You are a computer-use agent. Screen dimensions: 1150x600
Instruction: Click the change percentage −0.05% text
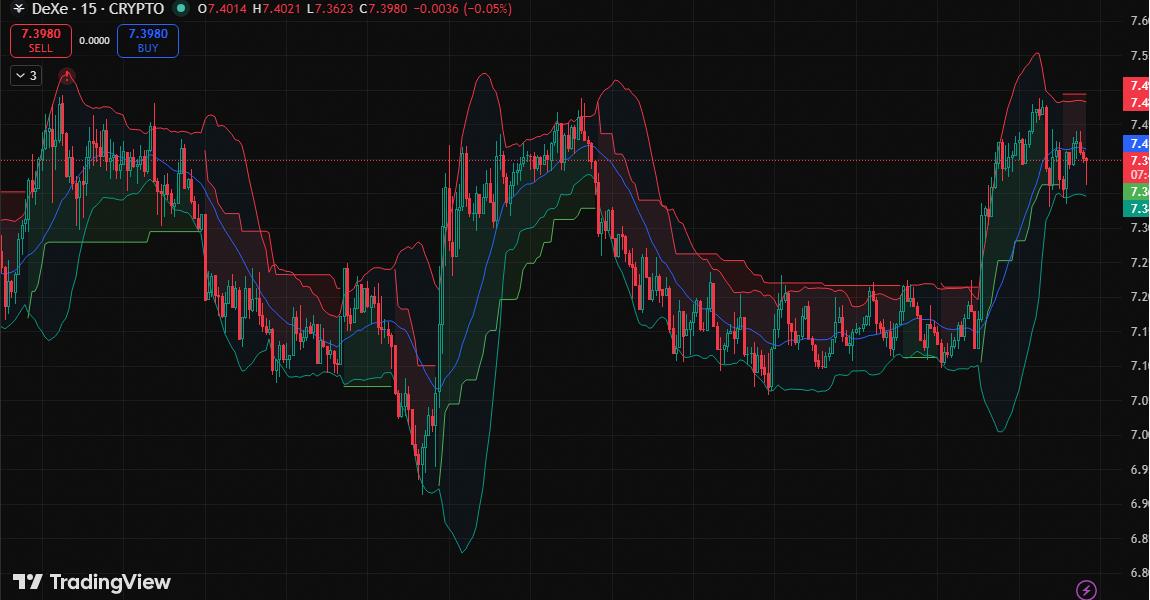pos(484,9)
